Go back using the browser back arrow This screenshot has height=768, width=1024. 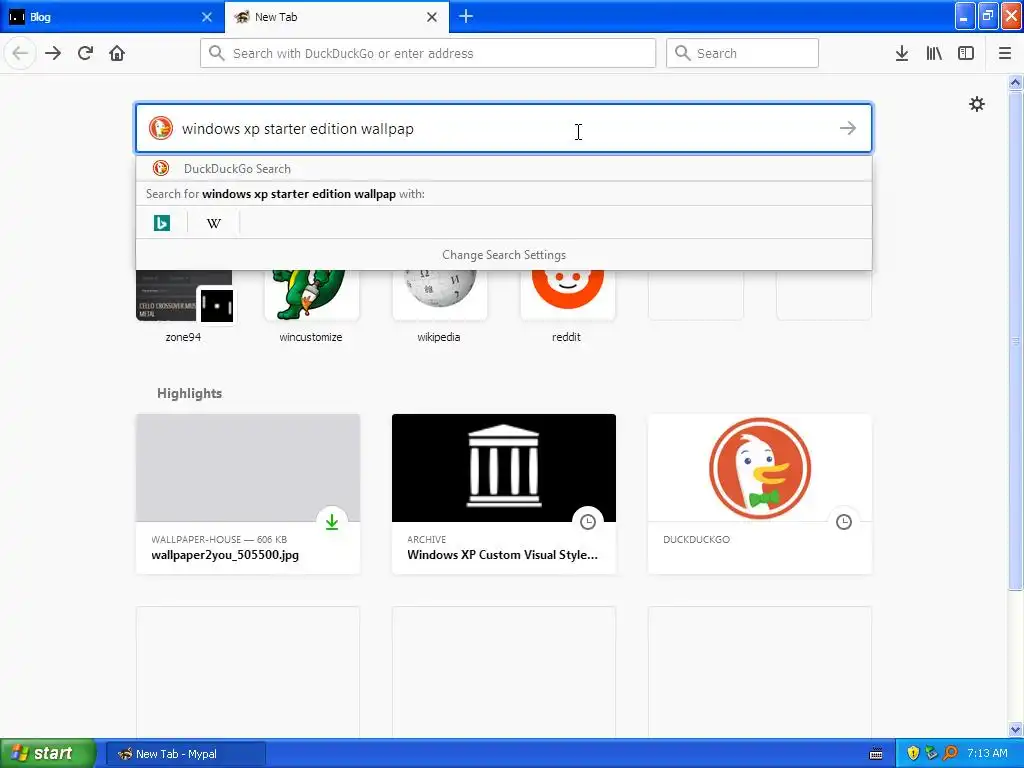20,53
